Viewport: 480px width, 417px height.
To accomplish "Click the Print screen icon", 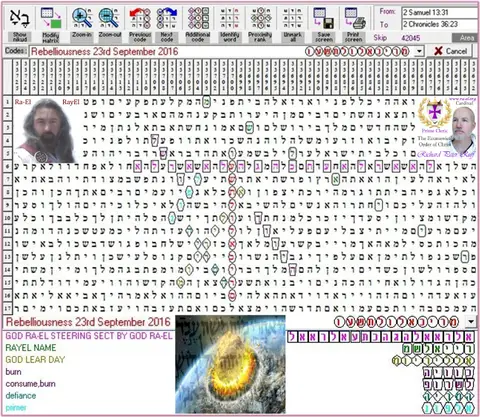I will [x=355, y=18].
